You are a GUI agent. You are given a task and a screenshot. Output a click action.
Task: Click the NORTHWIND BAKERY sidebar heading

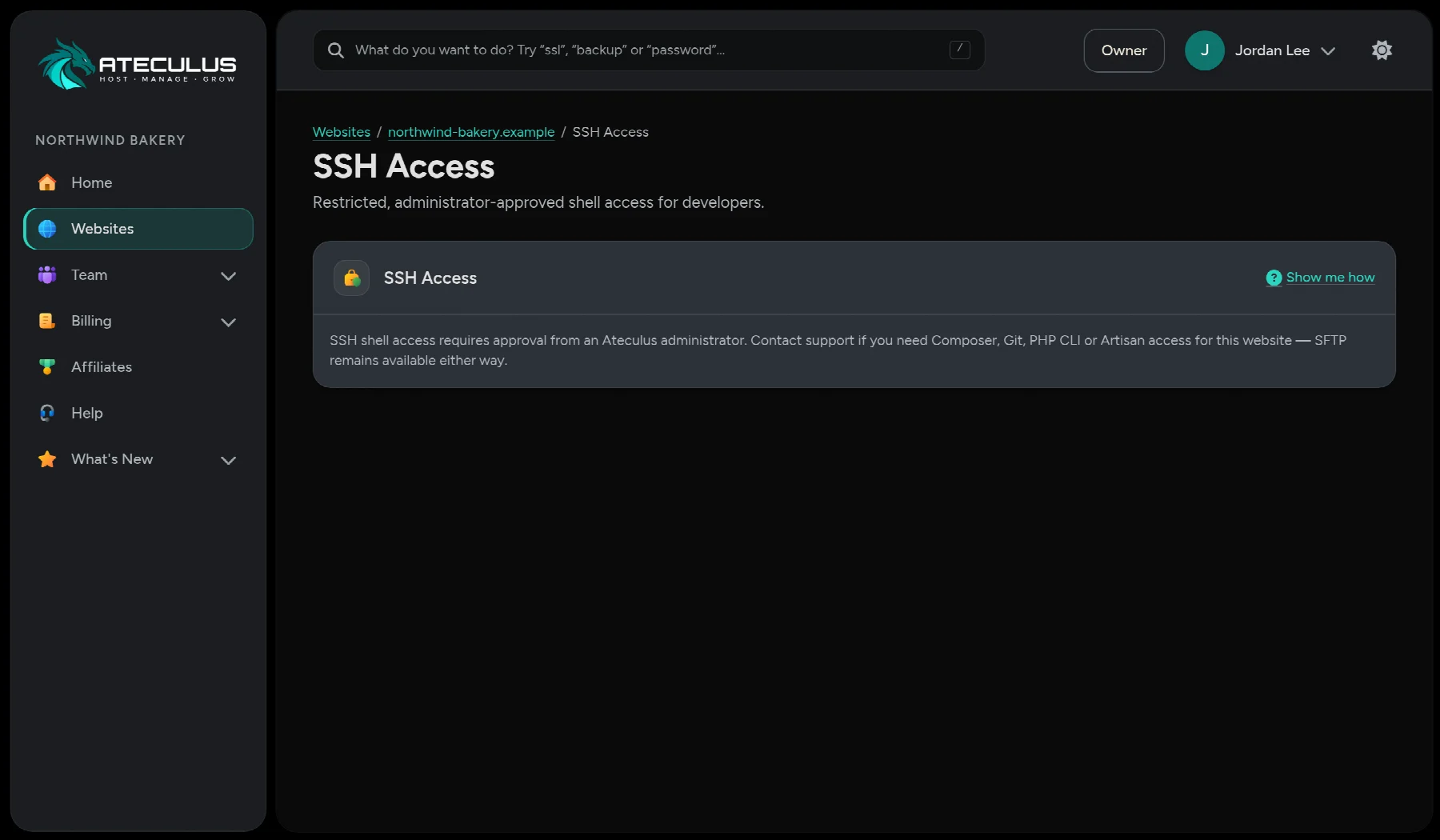[x=110, y=140]
